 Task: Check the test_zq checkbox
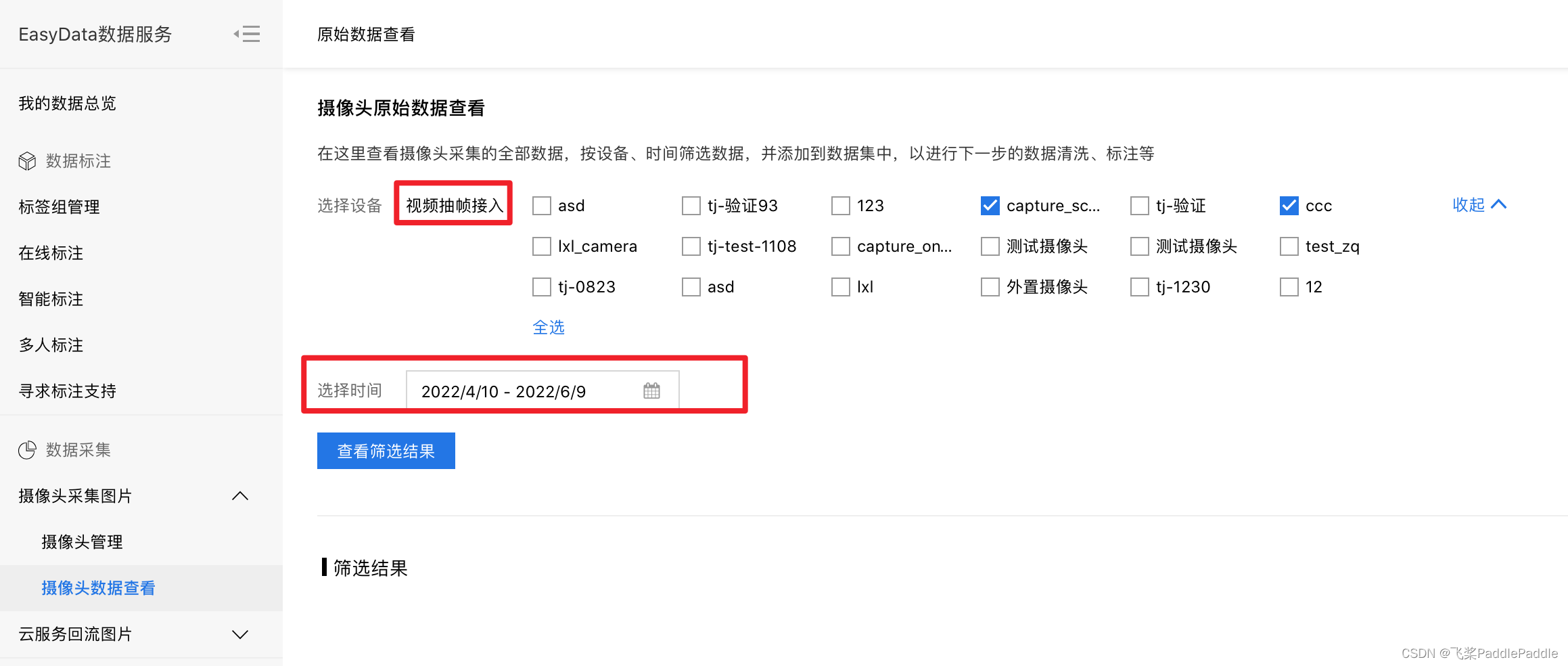(x=1289, y=246)
